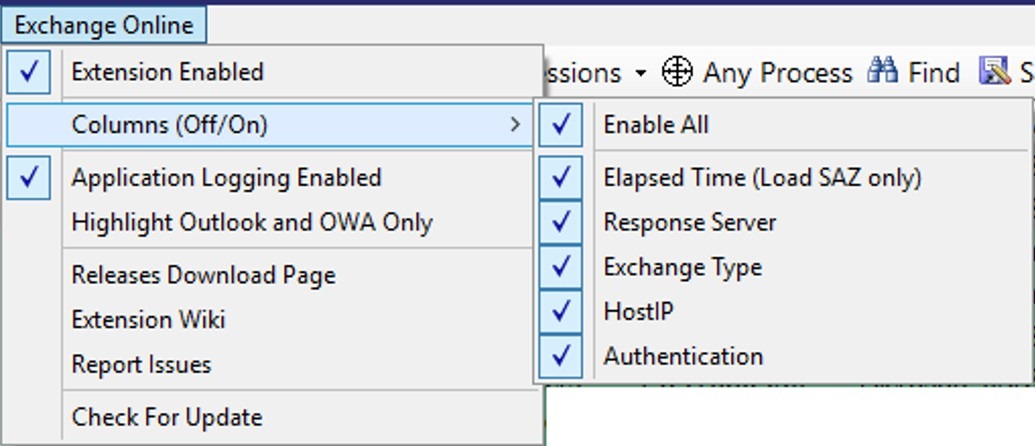
Task: Disable the Elapsed Time column
Action: click(x=560, y=177)
